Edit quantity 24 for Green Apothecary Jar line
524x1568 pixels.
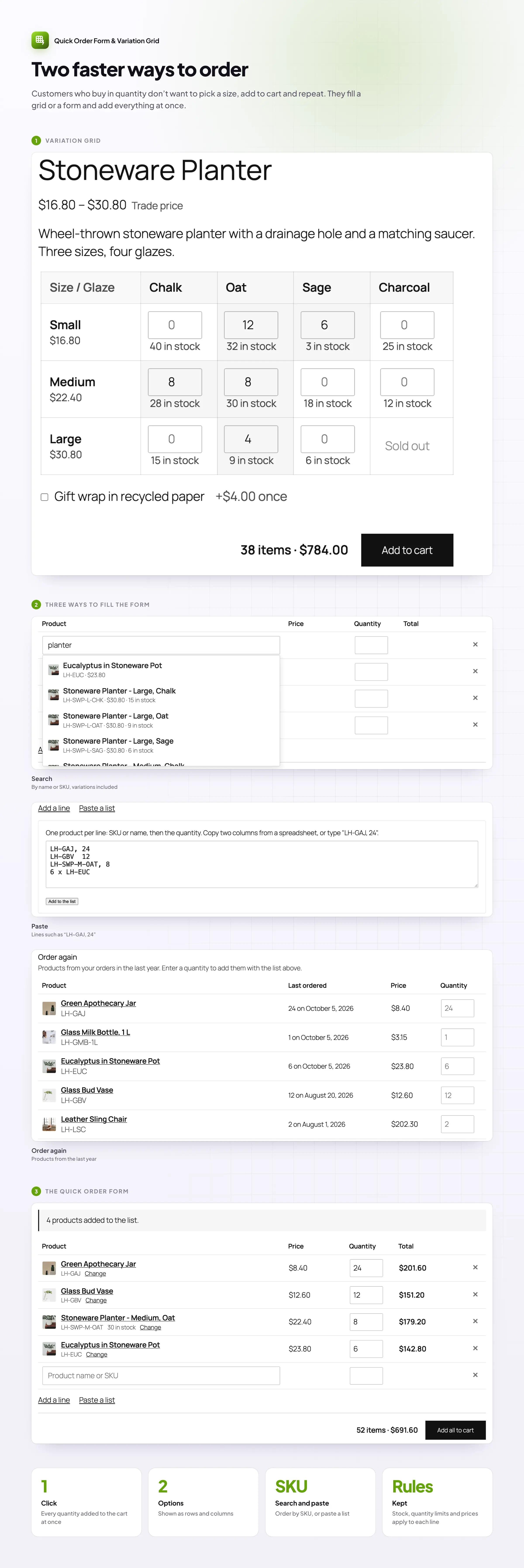click(366, 1268)
